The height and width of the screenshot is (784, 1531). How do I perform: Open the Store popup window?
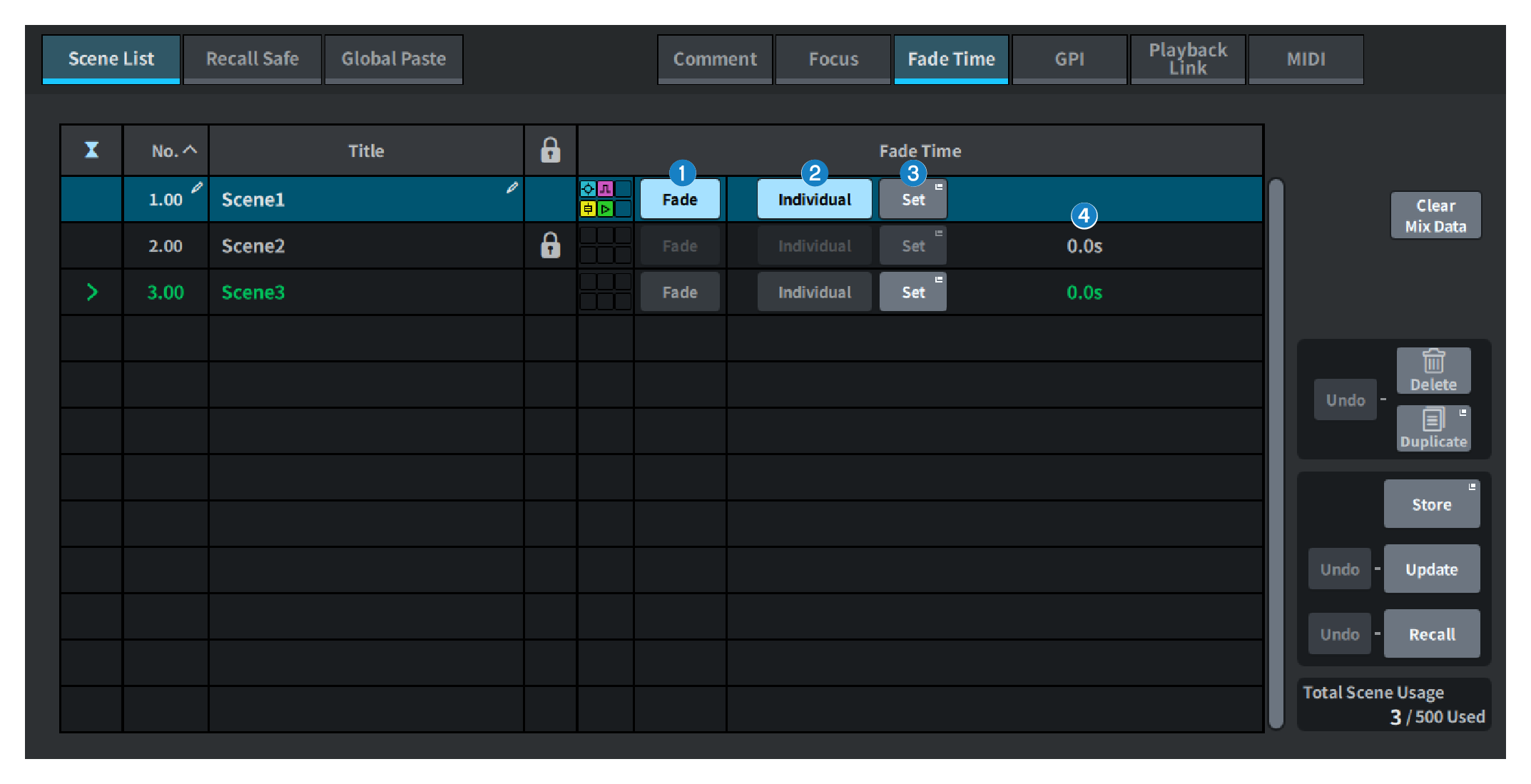tap(1431, 504)
